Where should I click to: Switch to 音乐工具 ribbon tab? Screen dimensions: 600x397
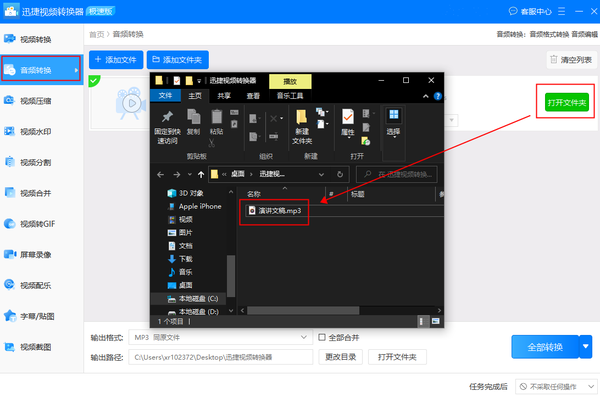[290, 96]
